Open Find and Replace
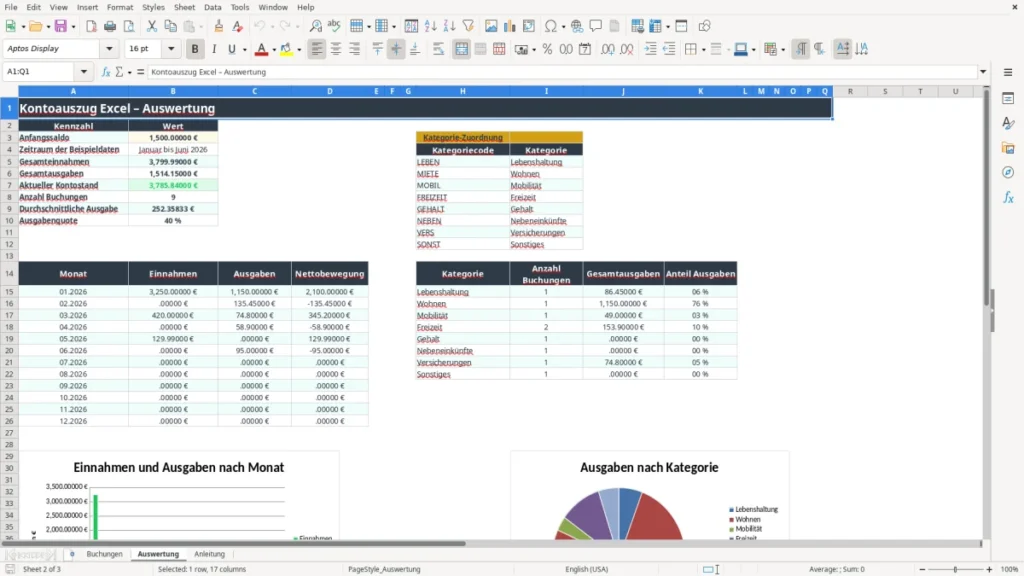 (x=315, y=26)
